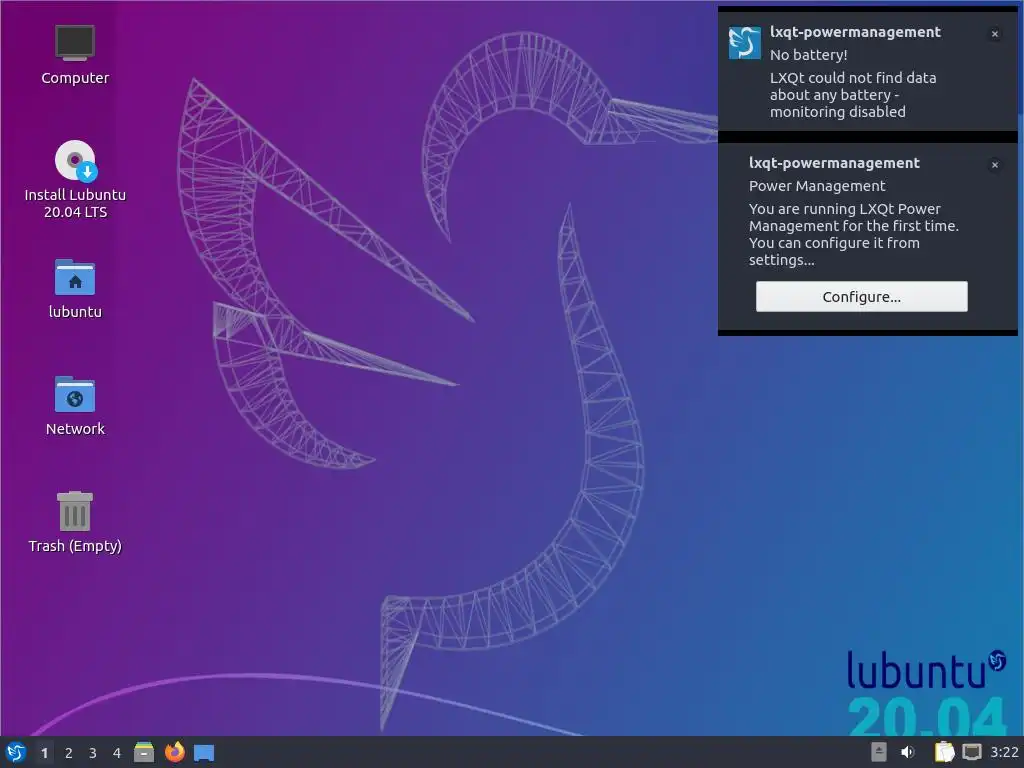Screen dimensions: 1024x768
Task: Open the Lubuntu start menu
Action: tap(16, 752)
